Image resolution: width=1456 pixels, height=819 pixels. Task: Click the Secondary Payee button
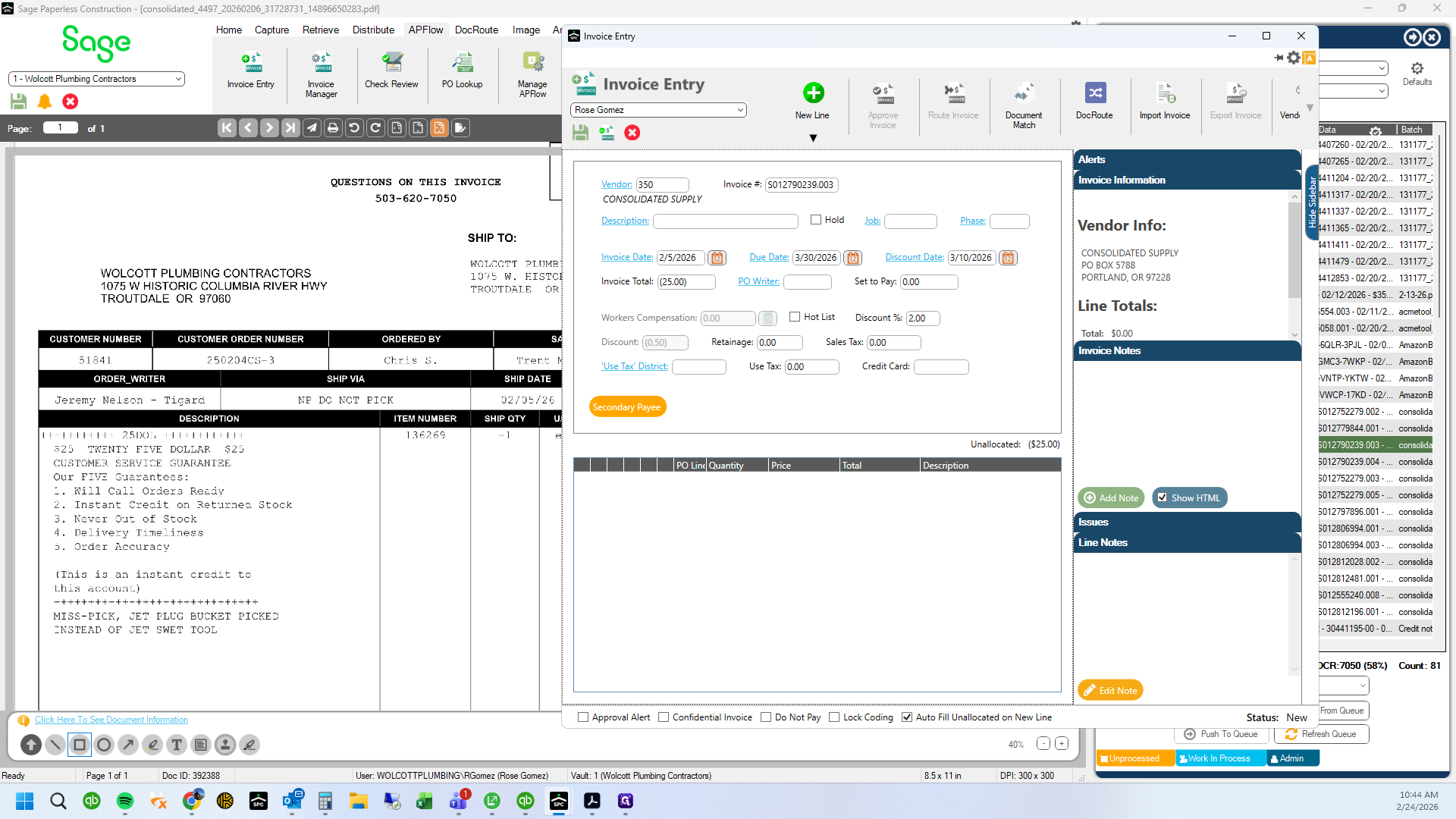click(627, 407)
